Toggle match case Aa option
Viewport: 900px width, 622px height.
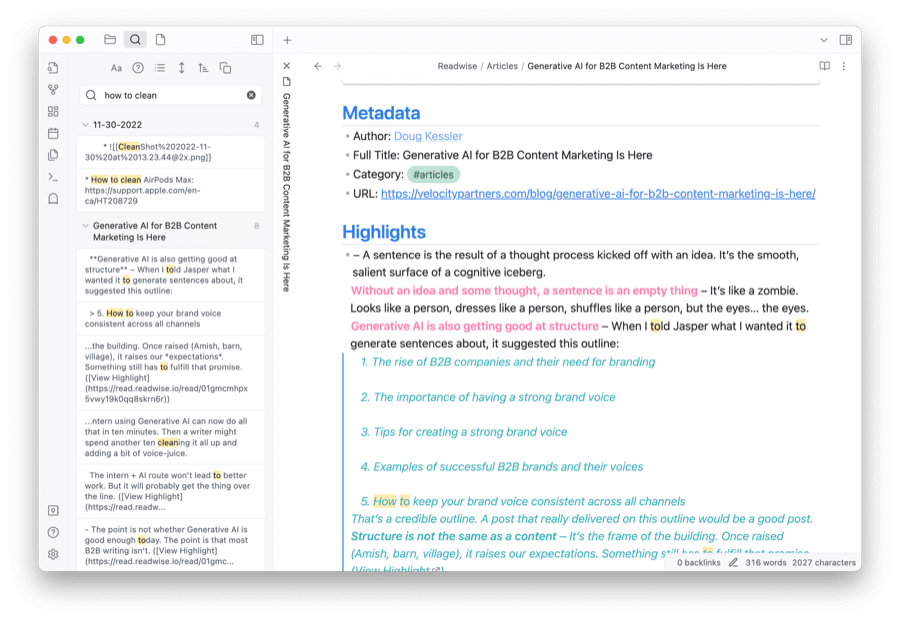coord(116,68)
